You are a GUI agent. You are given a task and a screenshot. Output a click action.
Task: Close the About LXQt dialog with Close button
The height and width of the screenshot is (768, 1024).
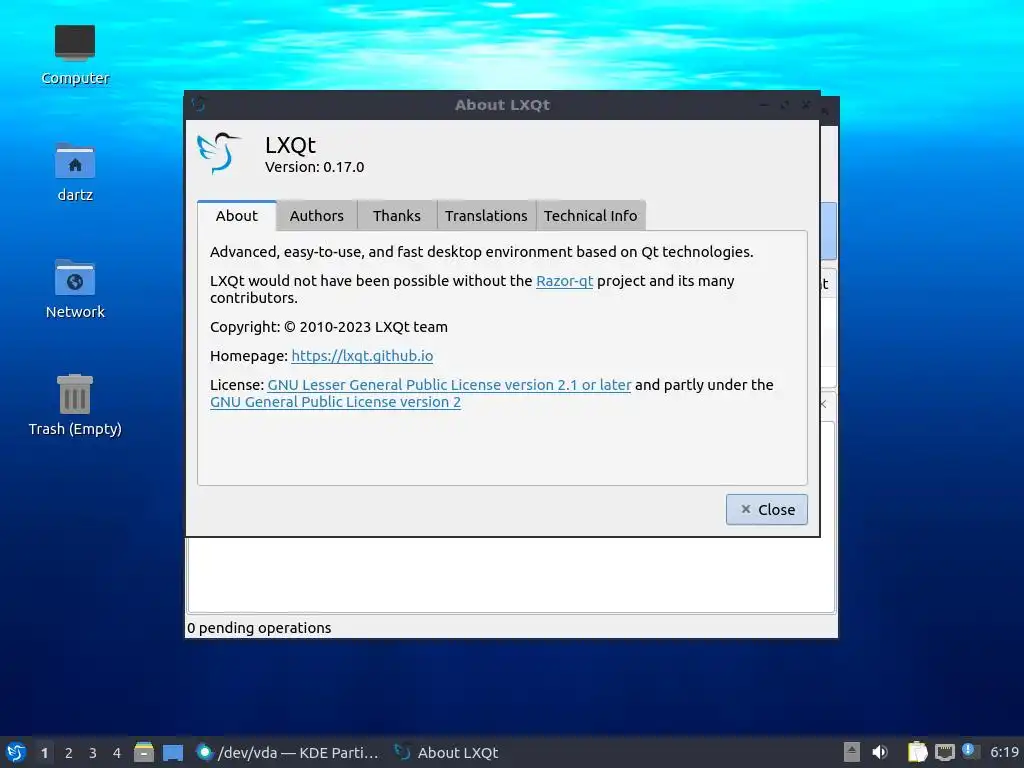[767, 509]
